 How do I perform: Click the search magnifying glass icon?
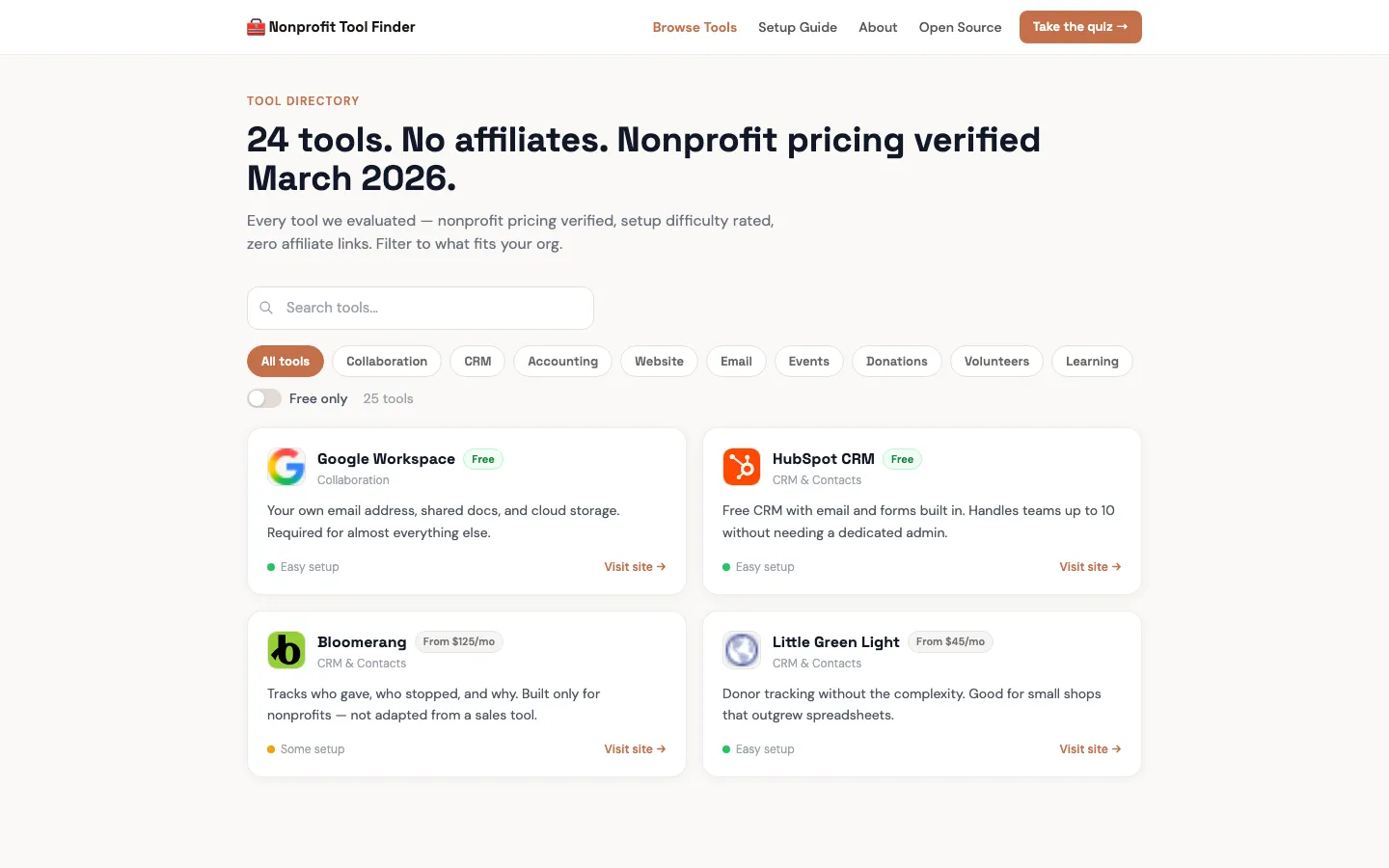click(x=266, y=308)
